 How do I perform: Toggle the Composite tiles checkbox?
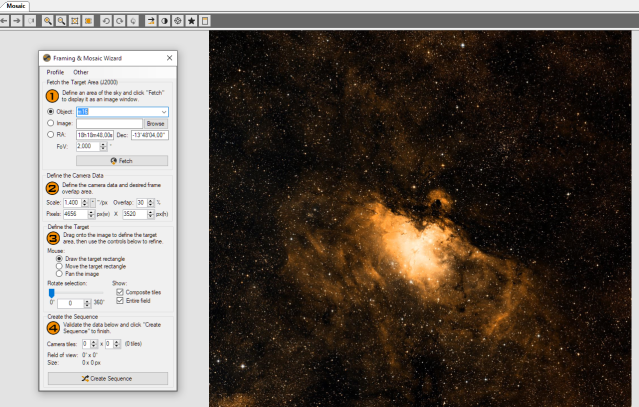coord(121,292)
